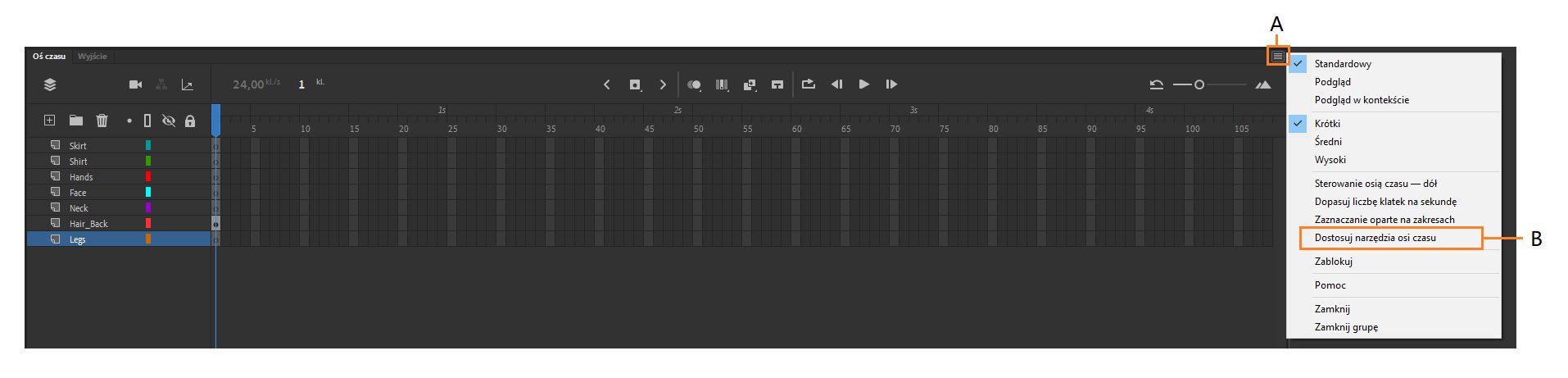Delete the selected layer with trash icon
Image resolution: width=1568 pixels, height=378 pixels.
coord(102,121)
